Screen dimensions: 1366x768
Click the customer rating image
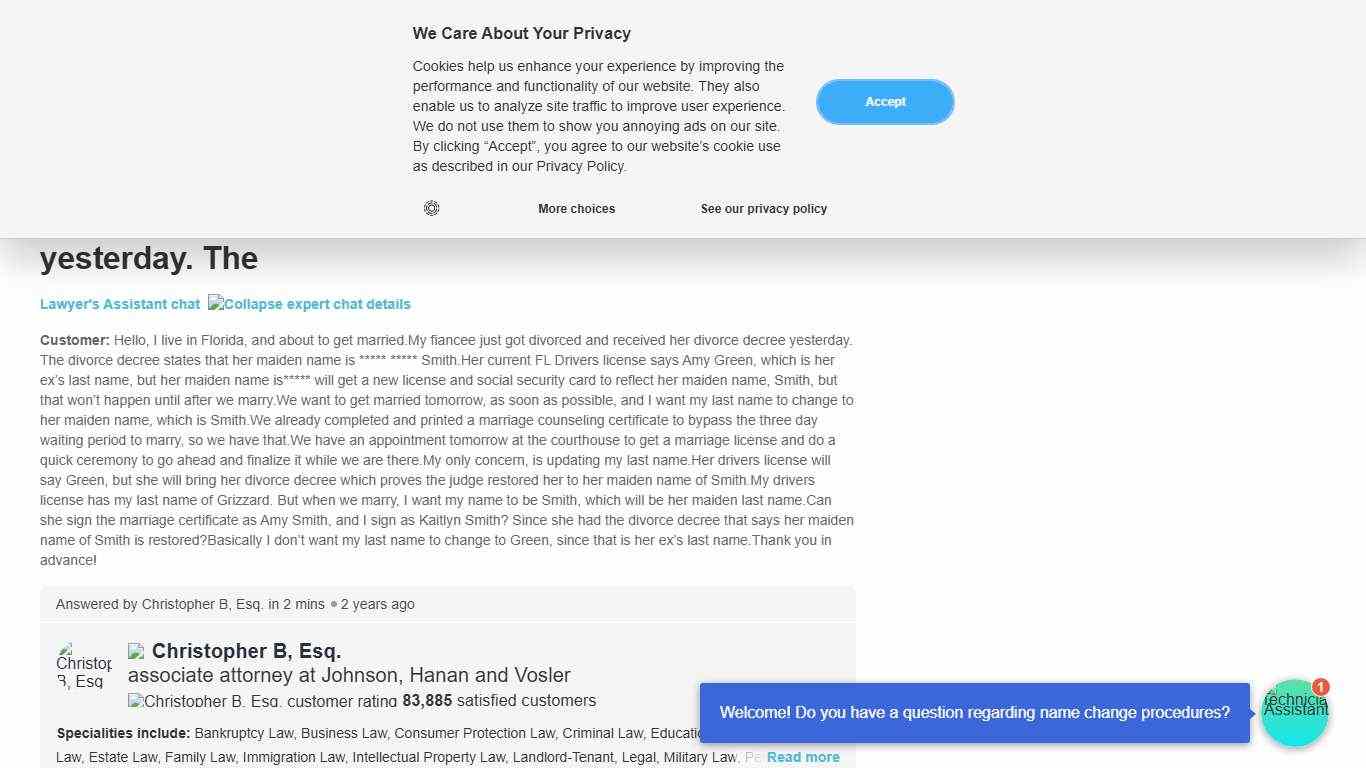(262, 700)
